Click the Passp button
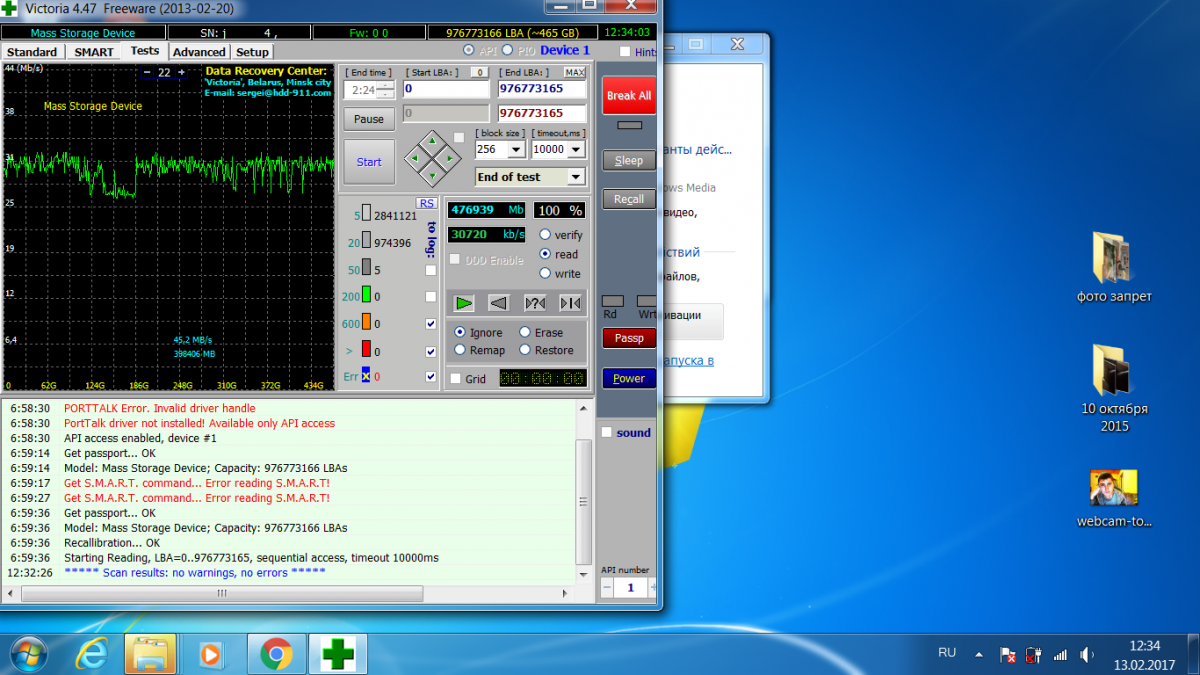Image resolution: width=1200 pixels, height=675 pixels. 629,338
